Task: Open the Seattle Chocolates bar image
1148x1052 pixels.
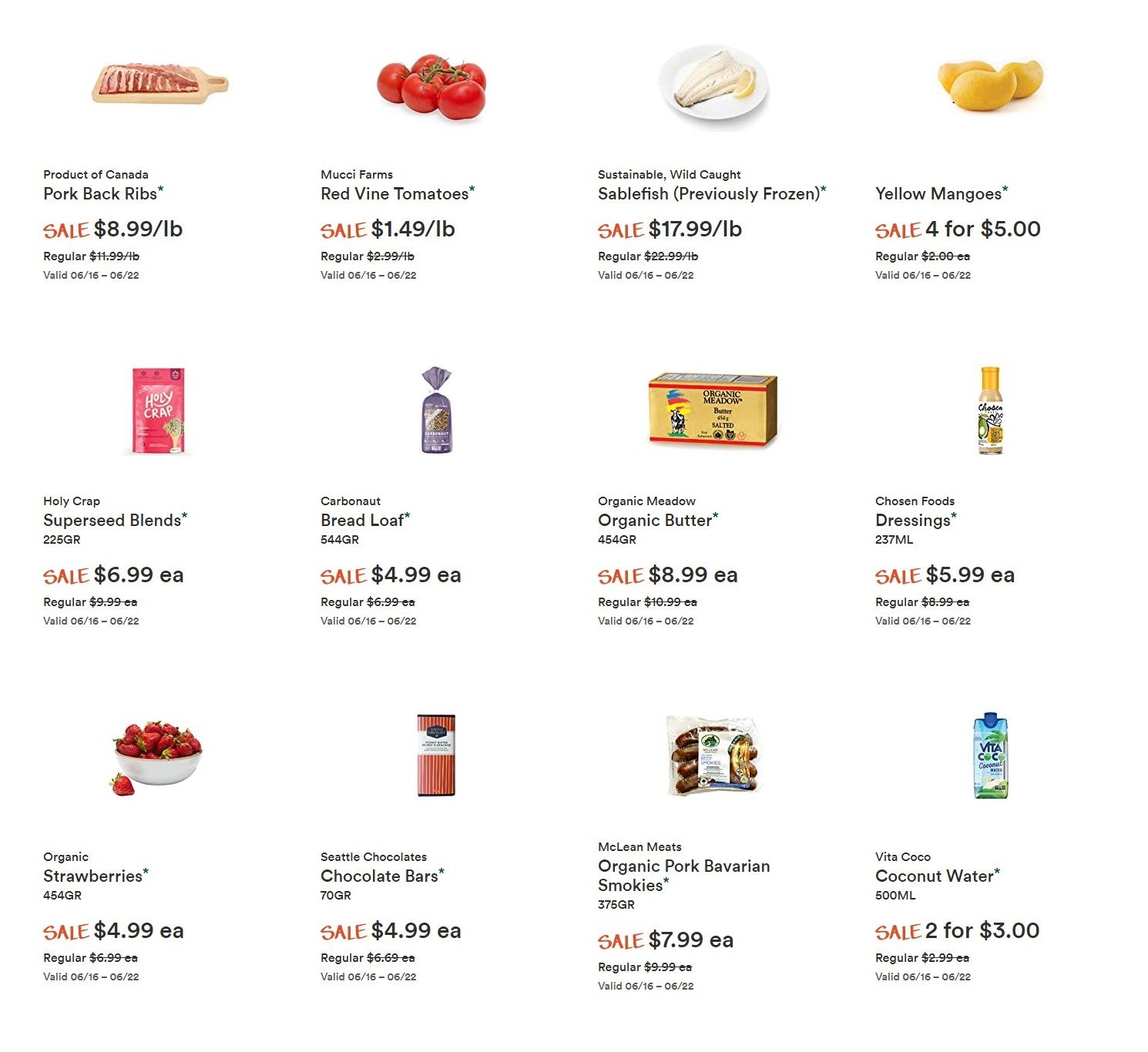Action: (436, 755)
